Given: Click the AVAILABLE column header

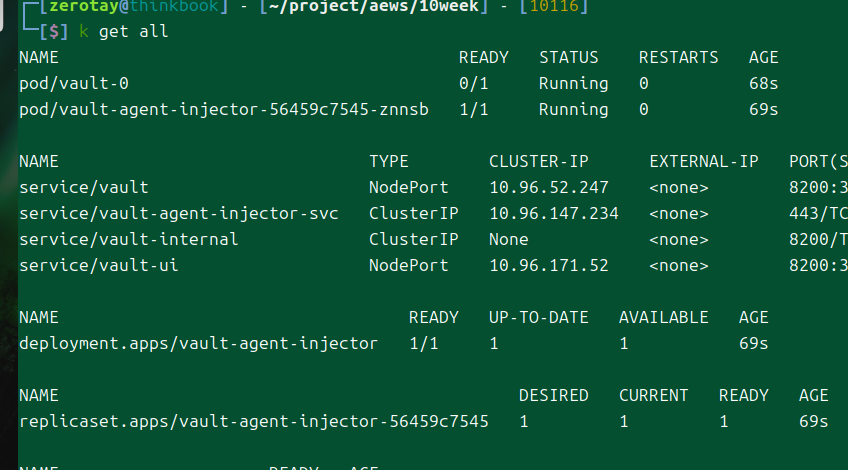Looking at the screenshot, I should tap(664, 317).
